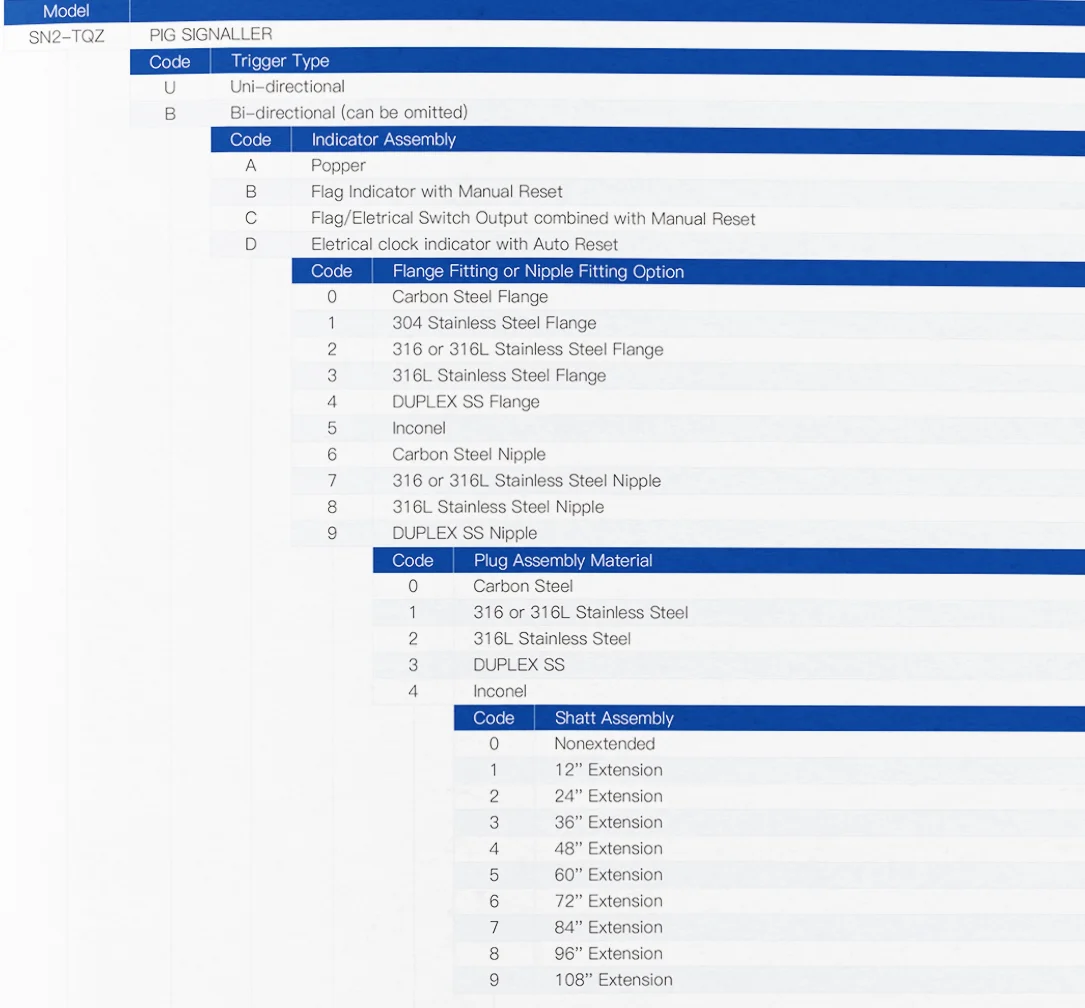Screen dimensions: 1085x1008
Task: Click 'Flange Fitting or Nipple Fitting Option' header
Action: pos(538,271)
